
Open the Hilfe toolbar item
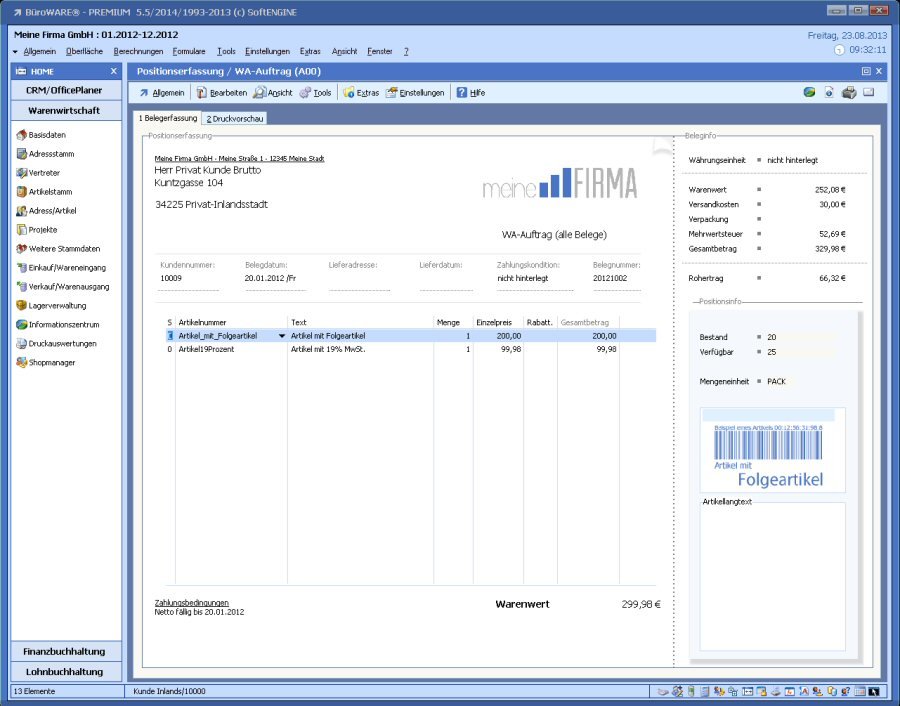[x=471, y=92]
